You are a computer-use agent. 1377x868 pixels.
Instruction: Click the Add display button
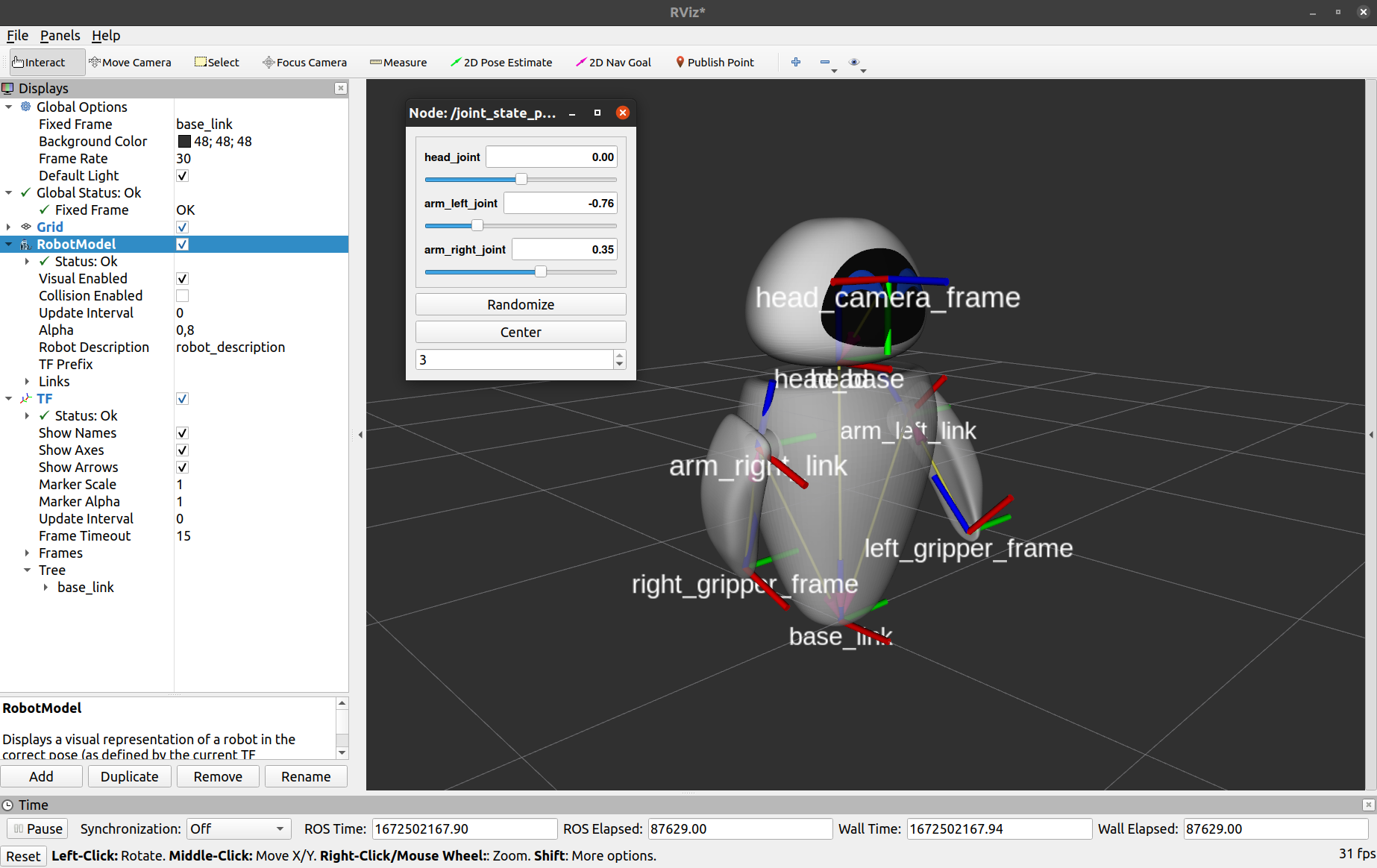coord(41,776)
